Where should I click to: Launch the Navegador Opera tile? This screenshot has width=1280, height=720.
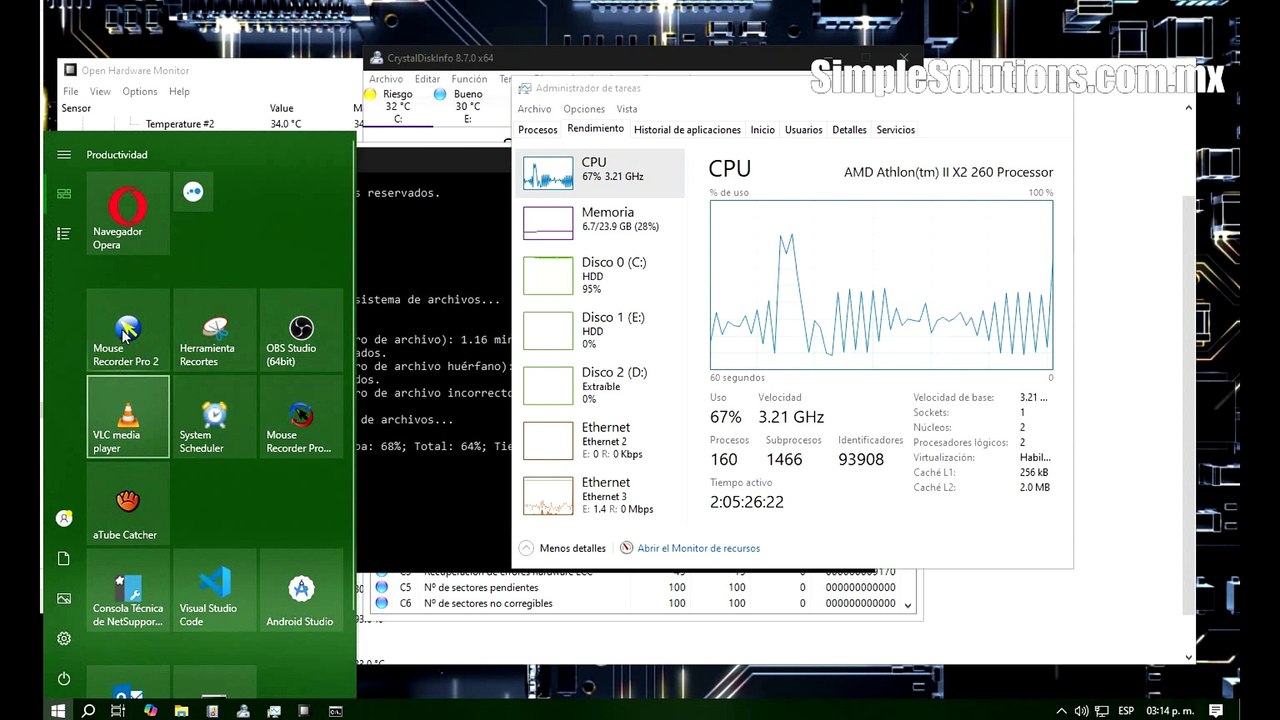[x=128, y=213]
